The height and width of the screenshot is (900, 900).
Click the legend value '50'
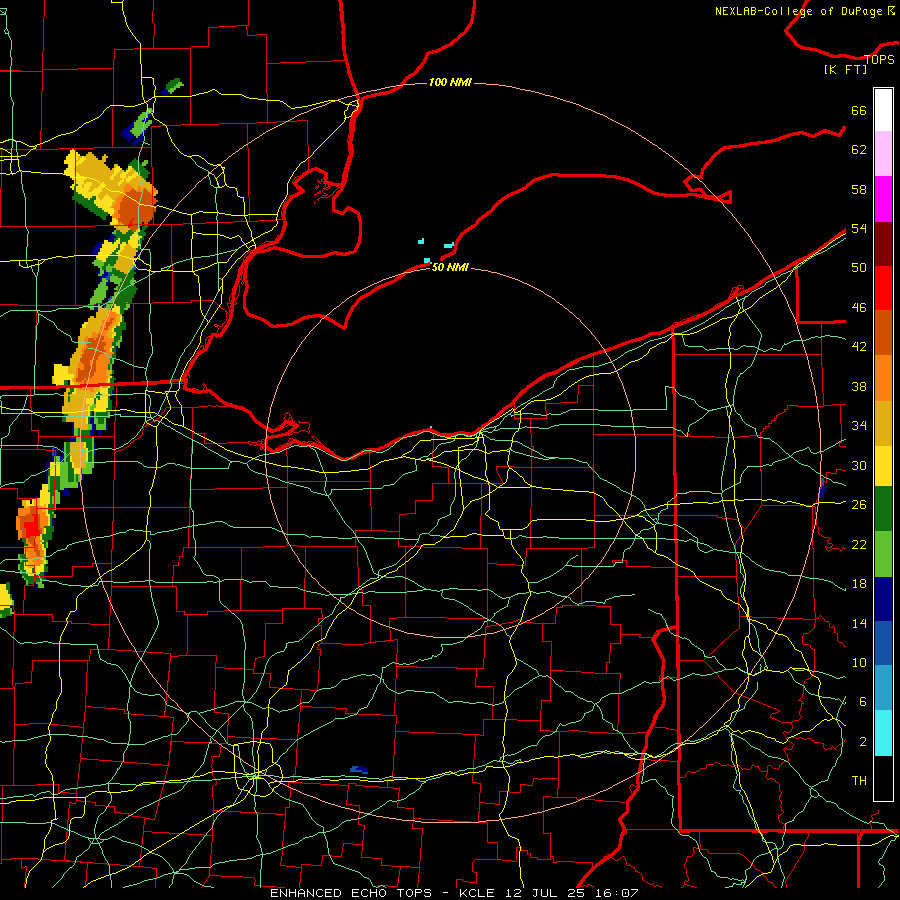click(x=859, y=267)
